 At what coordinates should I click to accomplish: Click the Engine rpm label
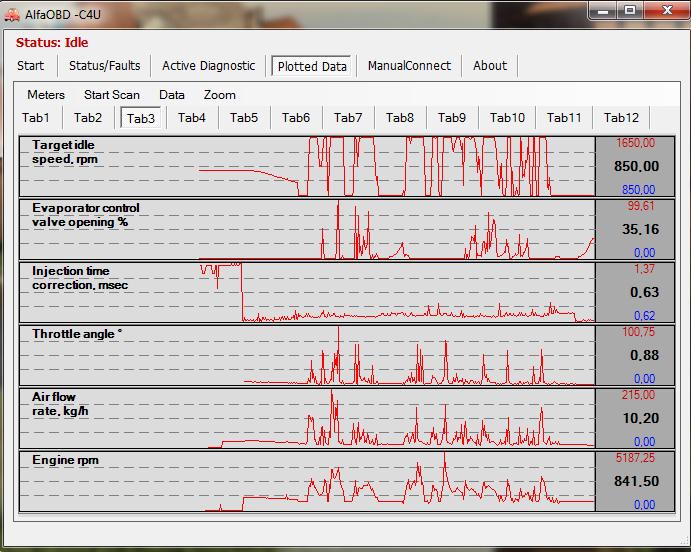65,460
